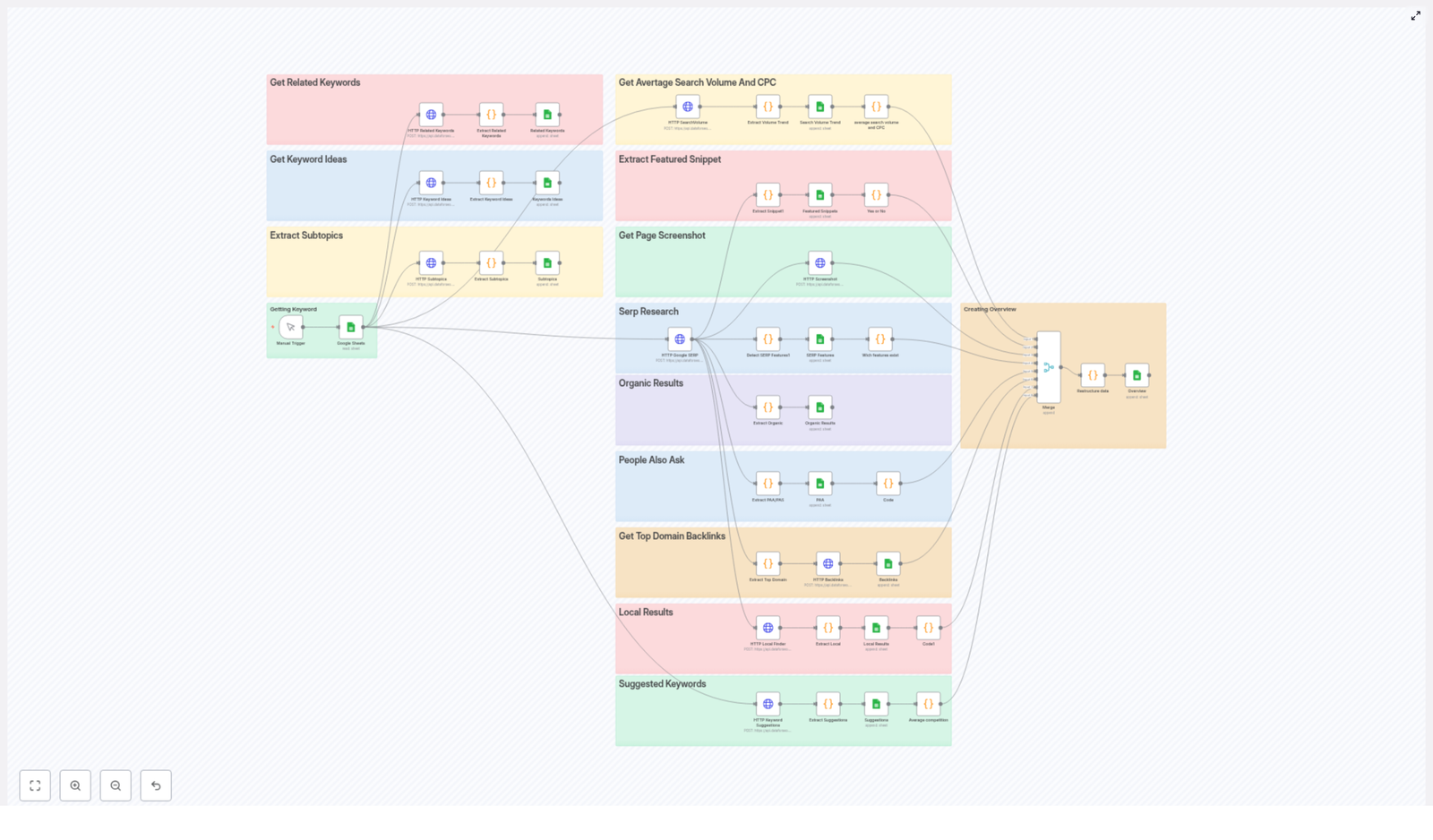The image size is (1433, 840).
Task: Select the HTTP Screenshot node
Action: click(819, 263)
